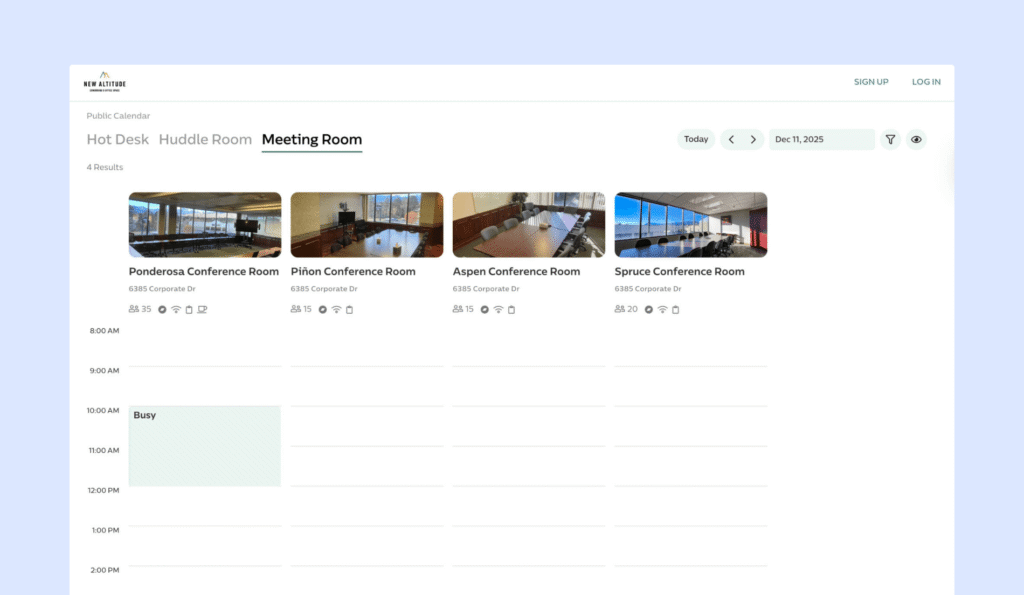Toggle the eye visibility icon beside the filter

point(916,139)
